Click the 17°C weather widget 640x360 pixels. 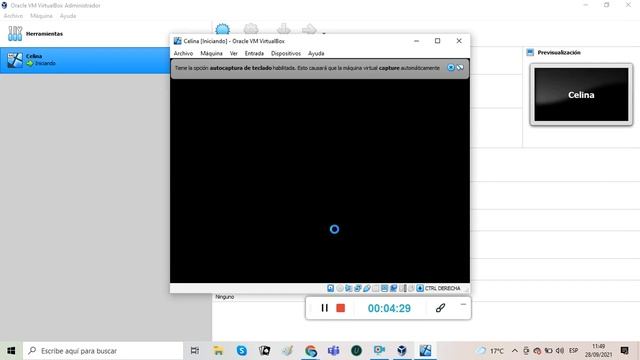point(490,351)
